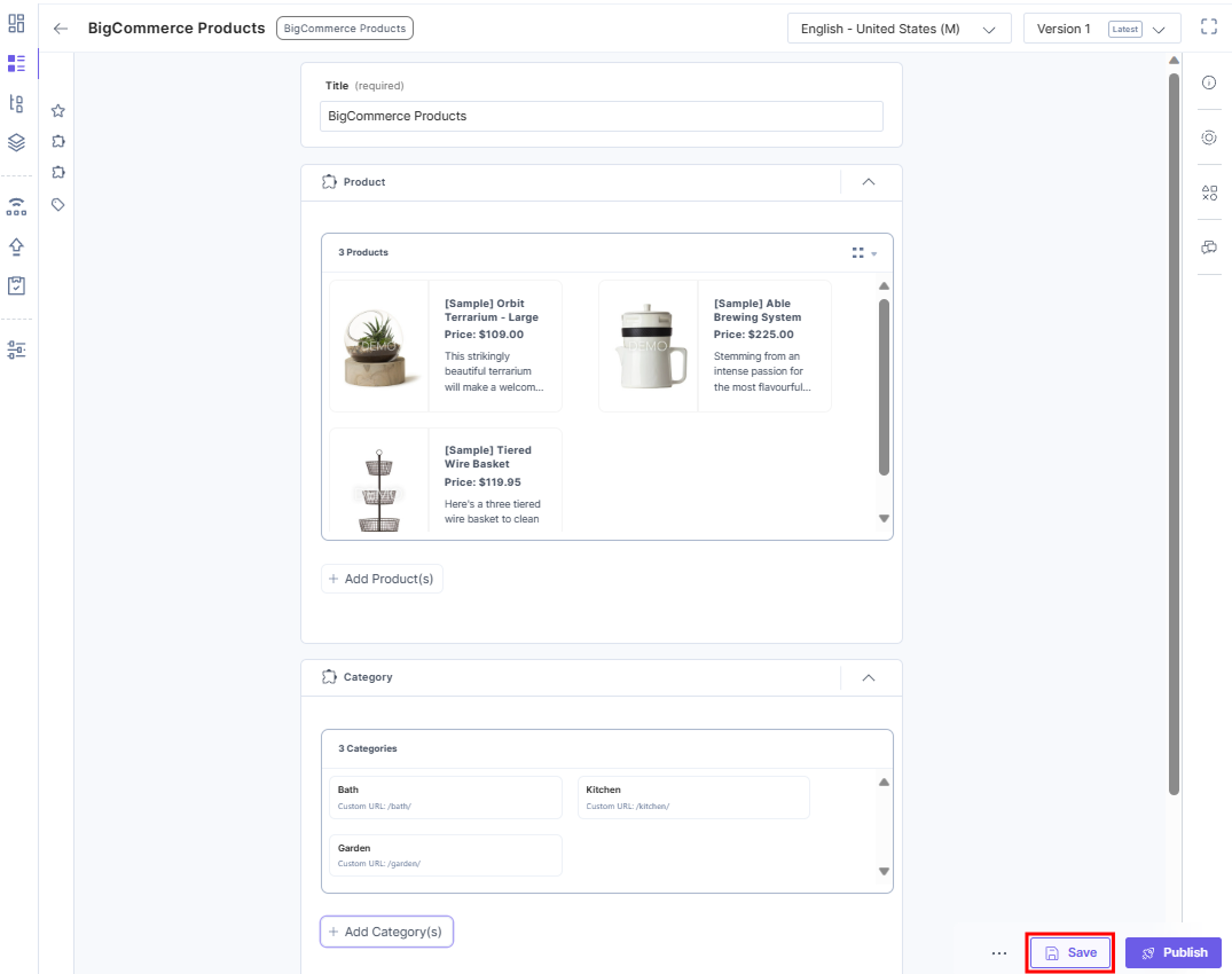Click the Product field puzzle icon
The width and height of the screenshot is (1232, 974).
[x=329, y=182]
